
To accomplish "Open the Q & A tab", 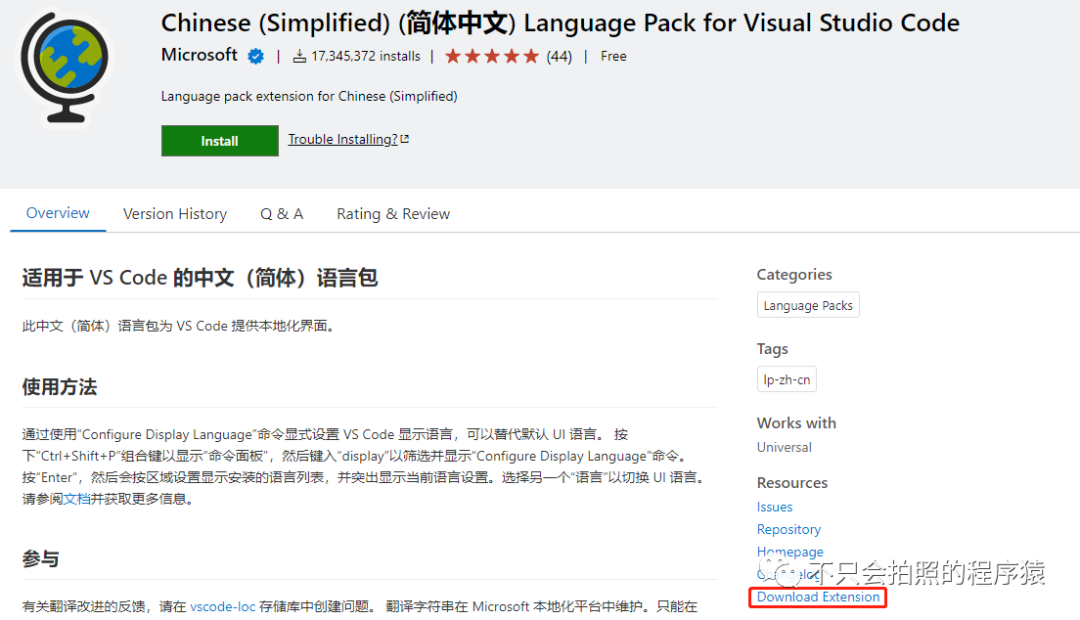I will [282, 214].
